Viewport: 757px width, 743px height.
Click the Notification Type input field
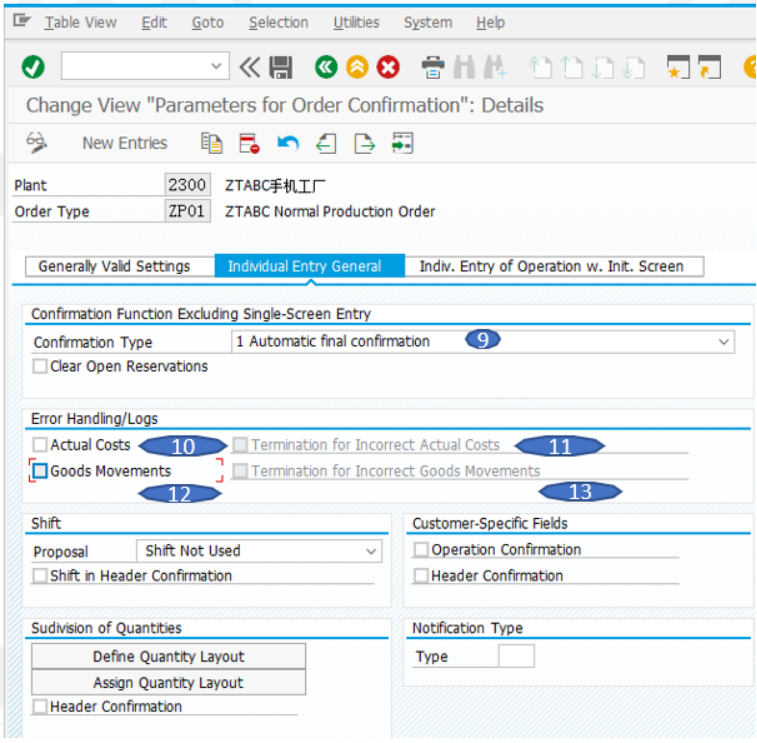pos(516,657)
